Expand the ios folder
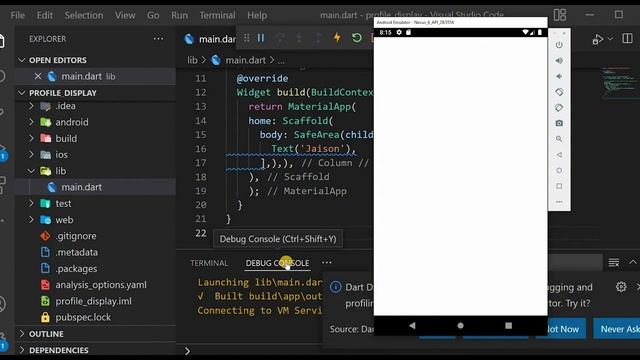The image size is (640, 360). [x=31, y=155]
